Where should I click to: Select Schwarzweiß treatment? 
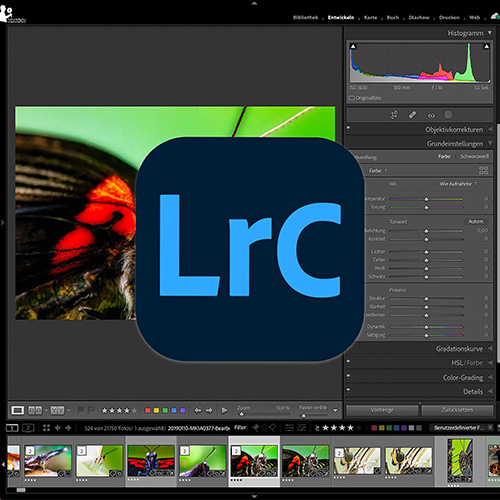tap(474, 157)
